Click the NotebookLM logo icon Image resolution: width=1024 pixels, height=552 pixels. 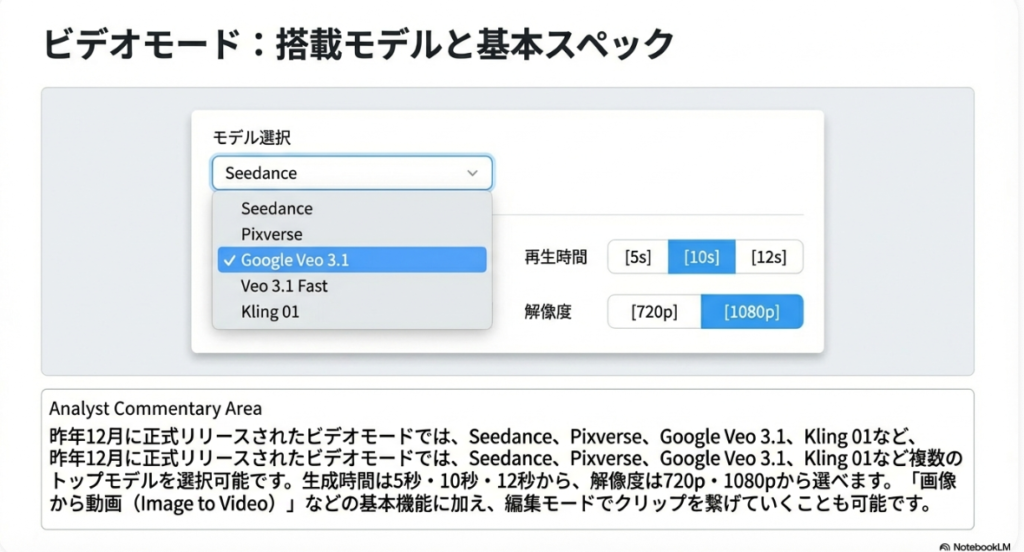click(x=944, y=546)
